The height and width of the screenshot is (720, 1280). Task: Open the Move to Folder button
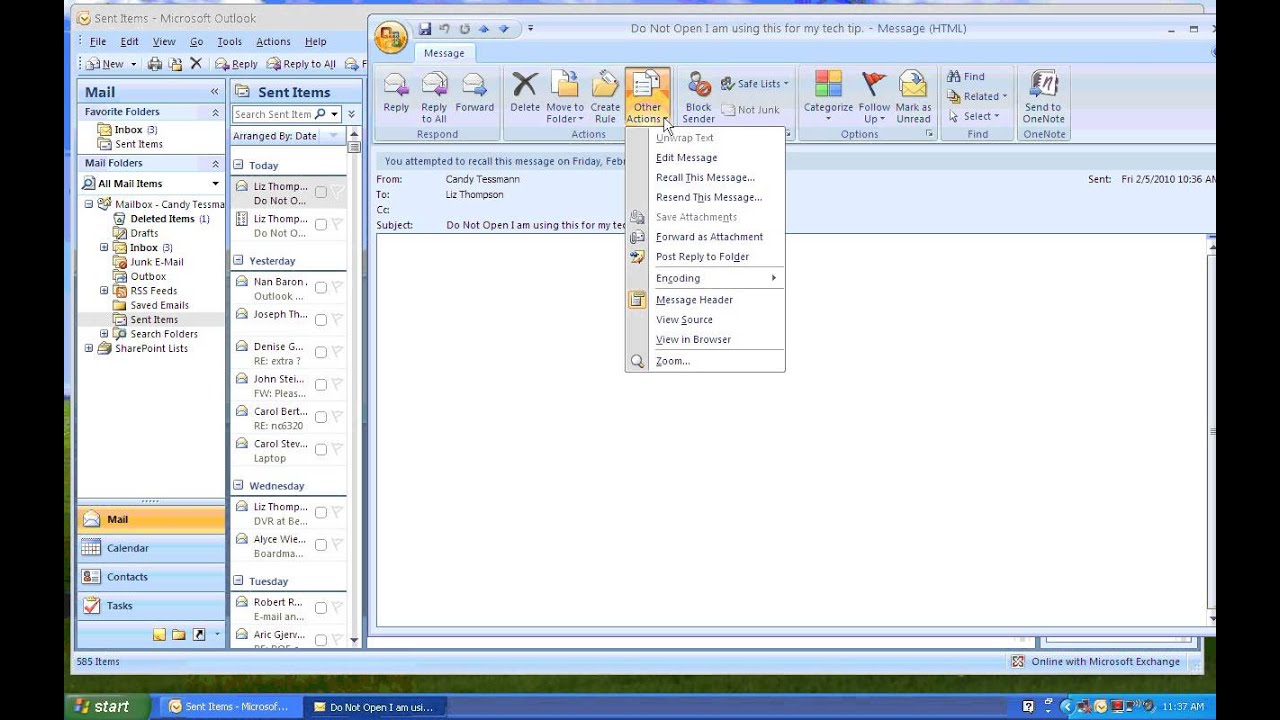565,97
